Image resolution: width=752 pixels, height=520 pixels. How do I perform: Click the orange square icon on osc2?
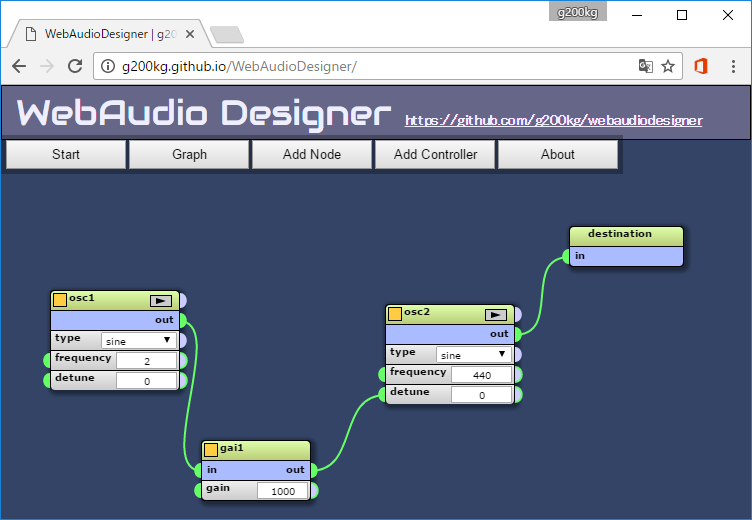(x=395, y=313)
